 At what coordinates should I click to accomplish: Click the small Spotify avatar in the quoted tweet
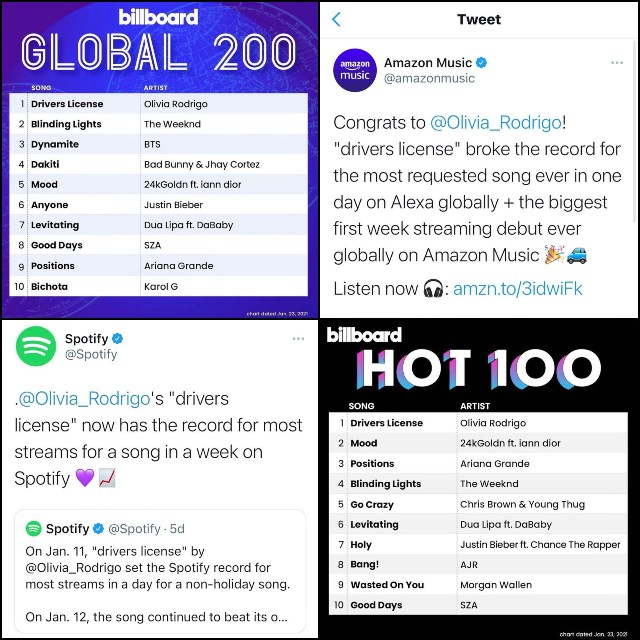tap(33, 529)
